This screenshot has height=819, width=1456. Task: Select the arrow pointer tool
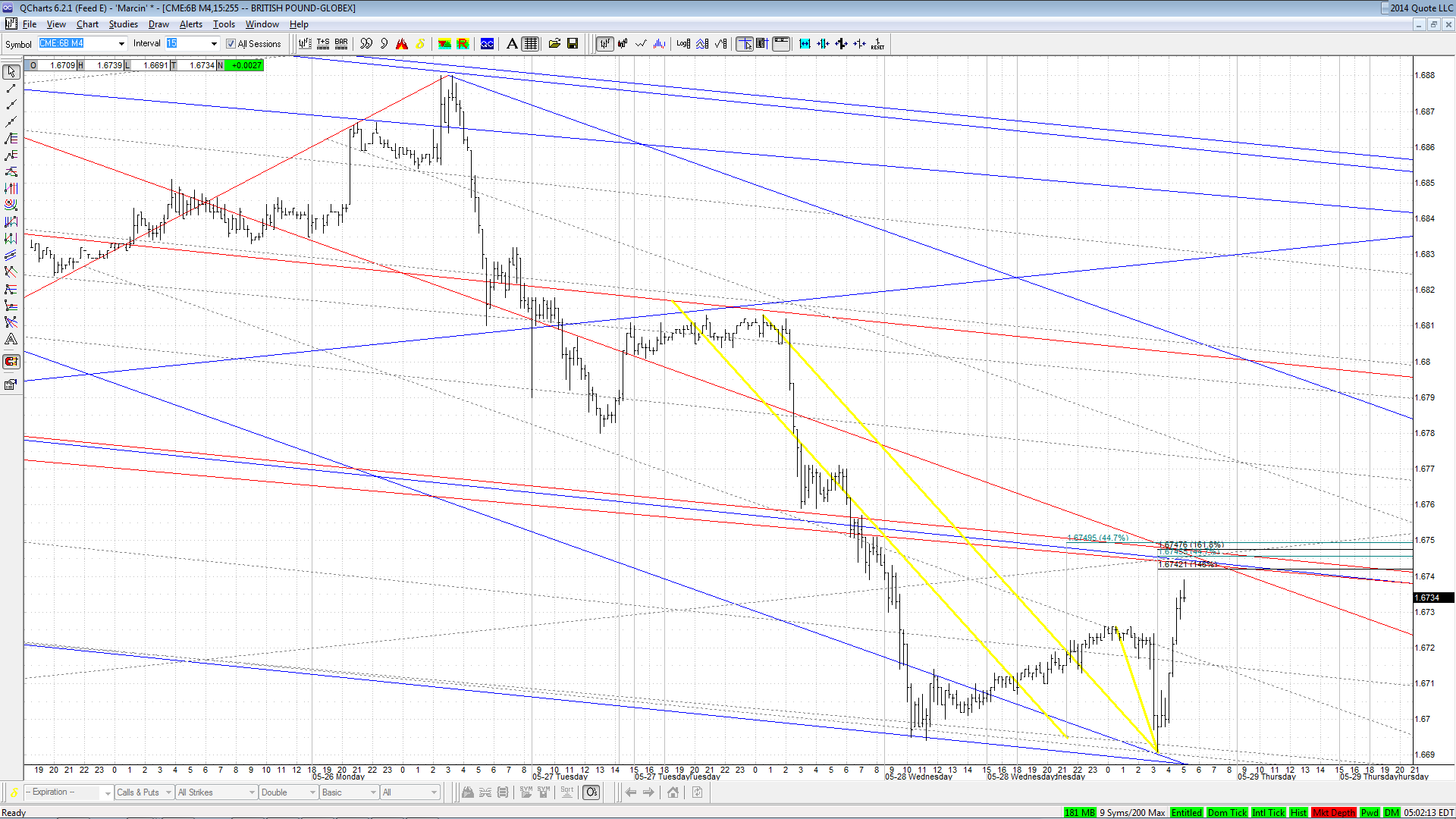[x=11, y=72]
